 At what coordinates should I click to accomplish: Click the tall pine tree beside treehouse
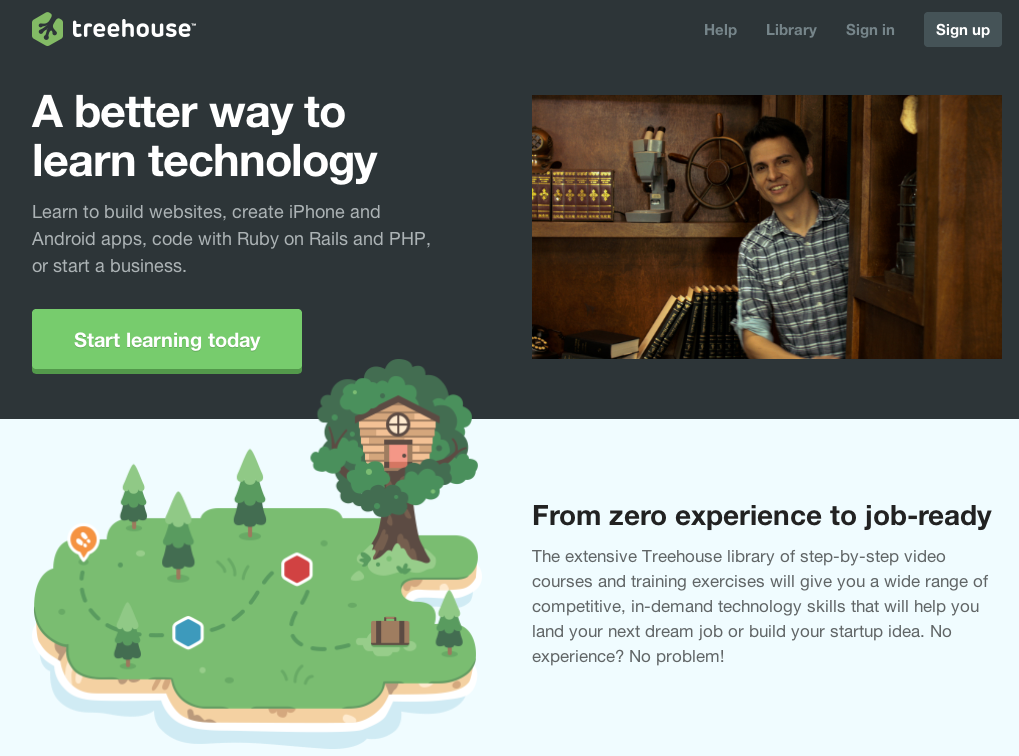[250, 493]
